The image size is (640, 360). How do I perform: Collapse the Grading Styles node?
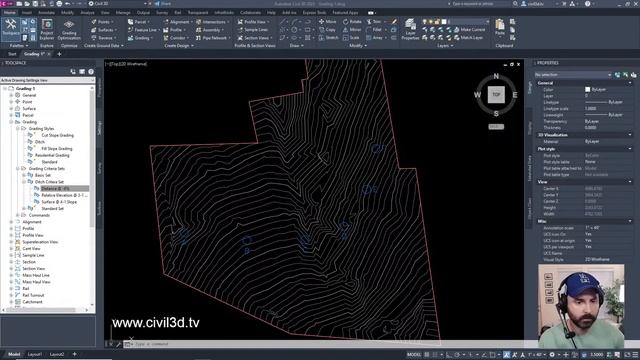18,129
